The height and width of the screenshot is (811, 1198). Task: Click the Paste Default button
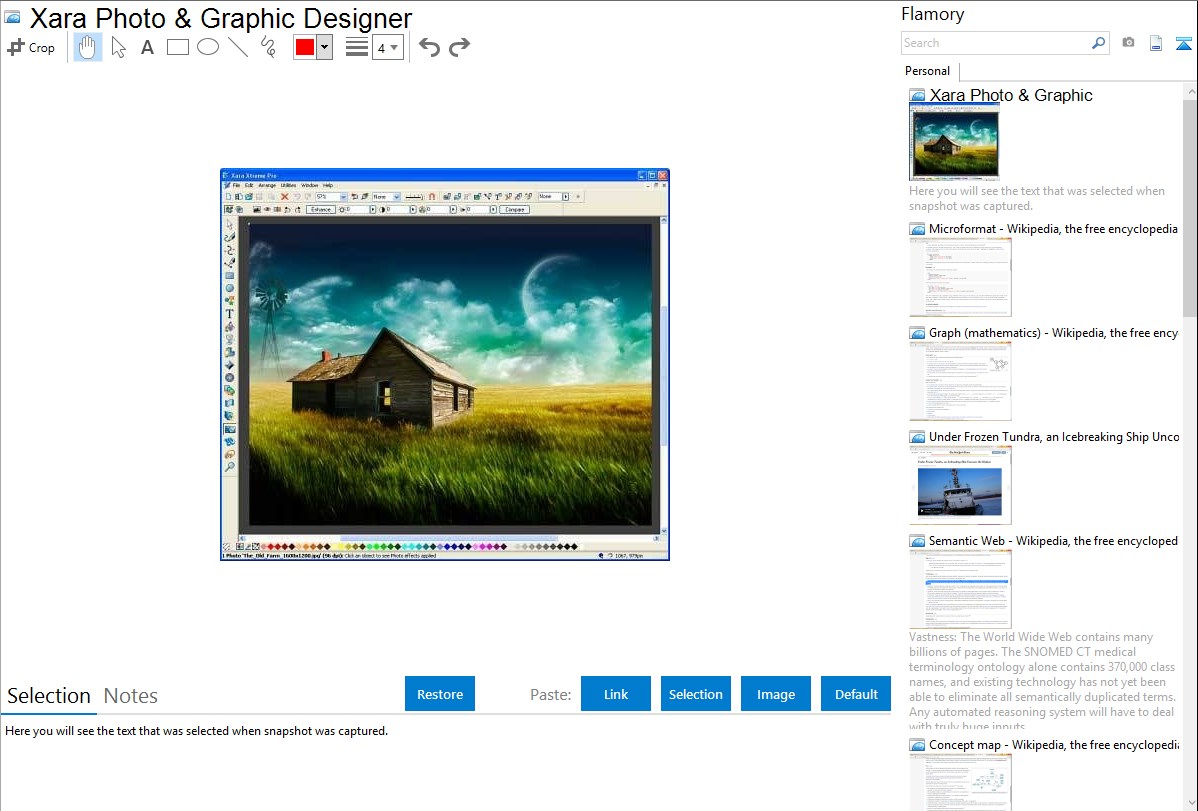tap(856, 694)
